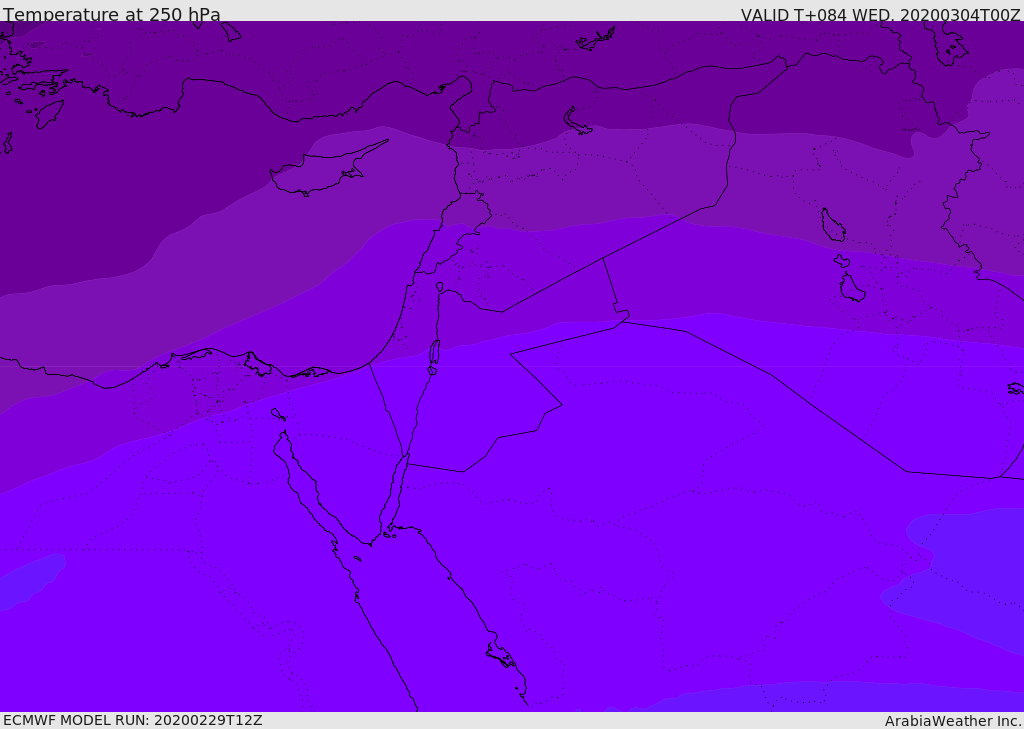The width and height of the screenshot is (1024, 729).
Task: Click the ArabiaWeather Inc credit text
Action: (x=952, y=721)
